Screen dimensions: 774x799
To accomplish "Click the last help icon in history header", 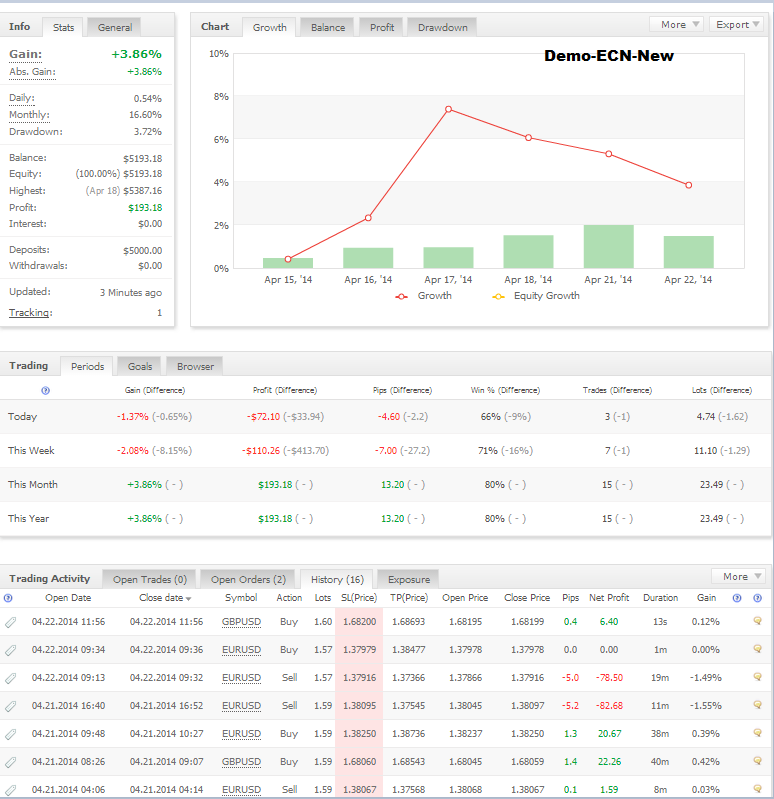I will click(758, 598).
